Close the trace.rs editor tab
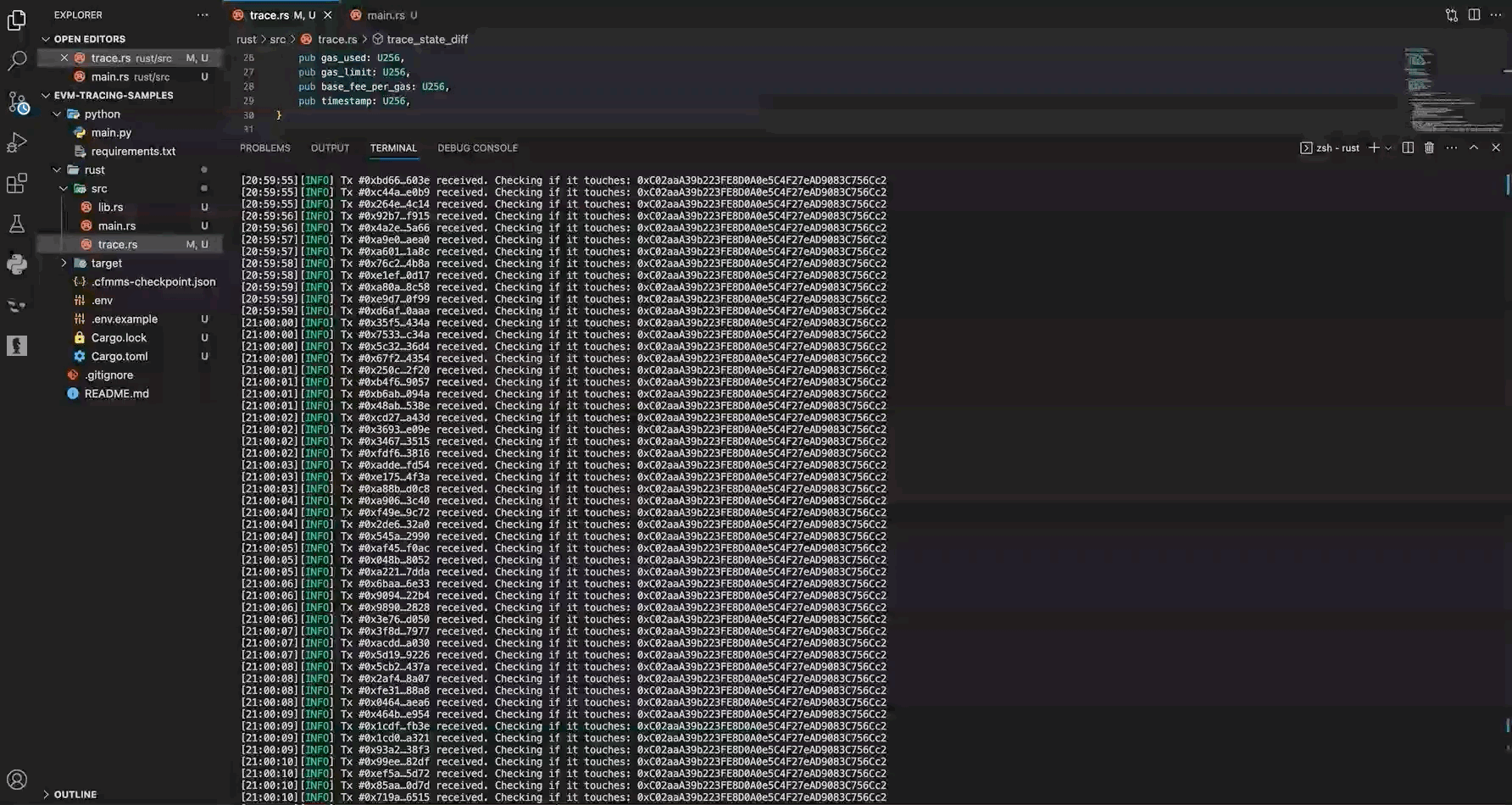Viewport: 1512px width, 805px height. point(328,15)
